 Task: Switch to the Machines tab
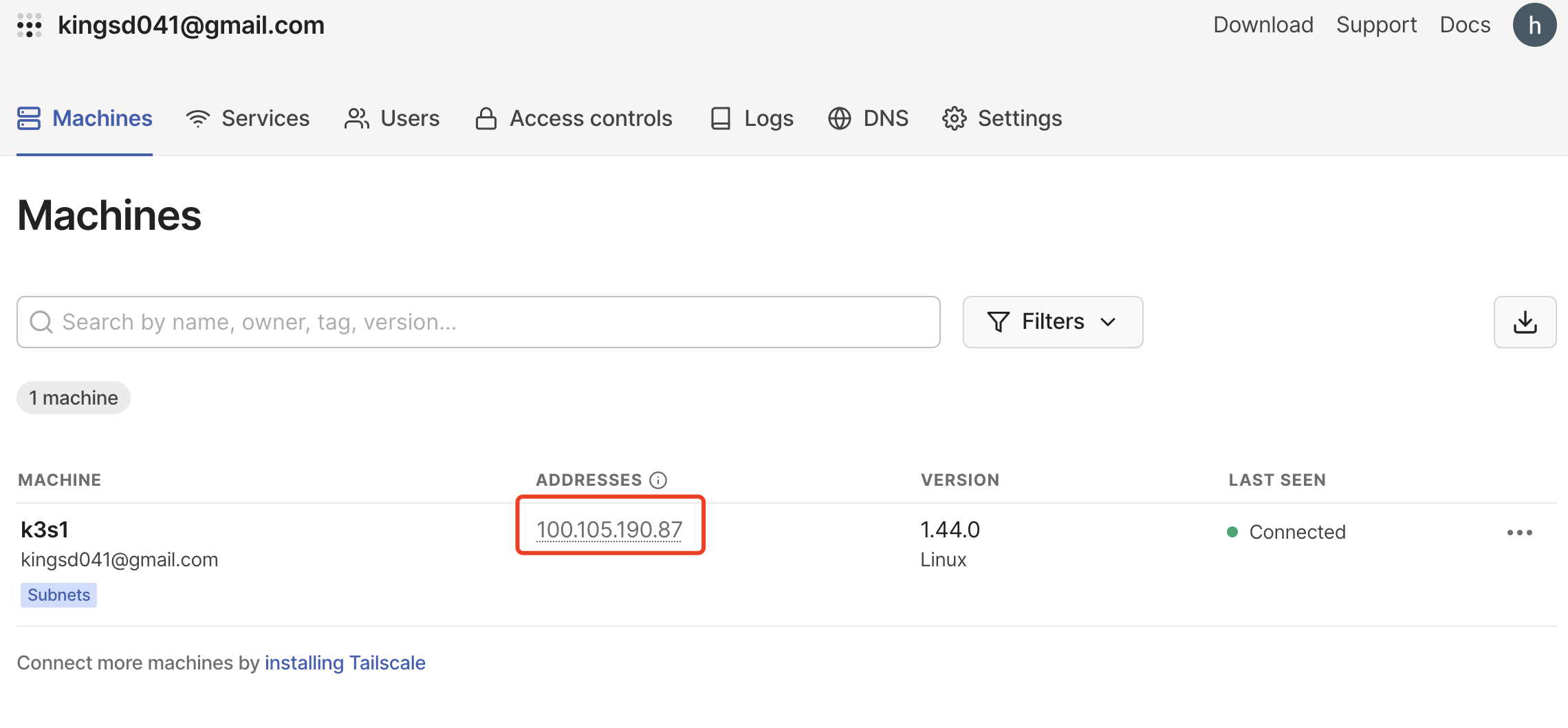tap(85, 118)
